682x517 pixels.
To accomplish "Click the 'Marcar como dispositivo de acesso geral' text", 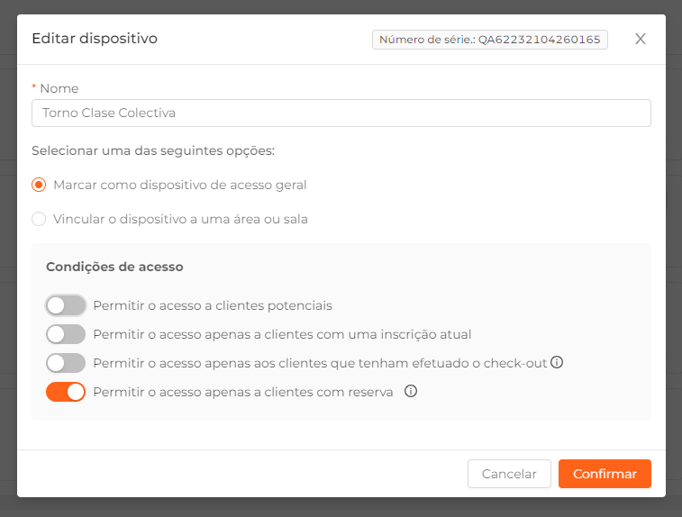I will click(x=180, y=185).
